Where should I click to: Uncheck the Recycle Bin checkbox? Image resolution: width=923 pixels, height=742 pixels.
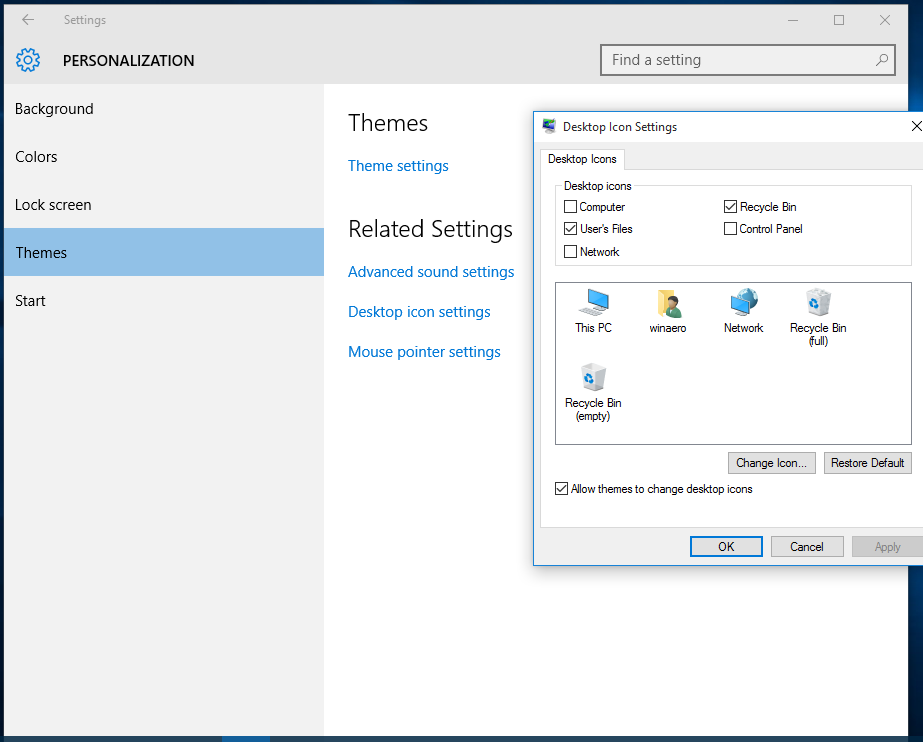coord(731,207)
